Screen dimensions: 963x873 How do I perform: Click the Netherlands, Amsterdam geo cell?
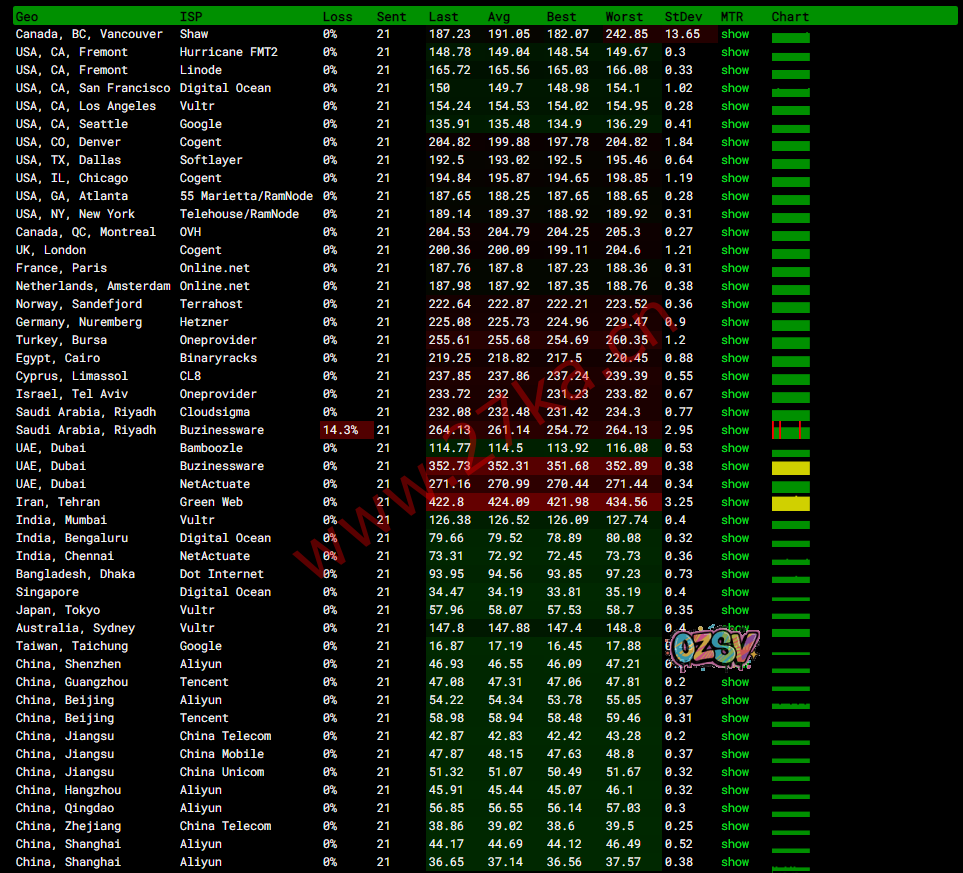93,286
